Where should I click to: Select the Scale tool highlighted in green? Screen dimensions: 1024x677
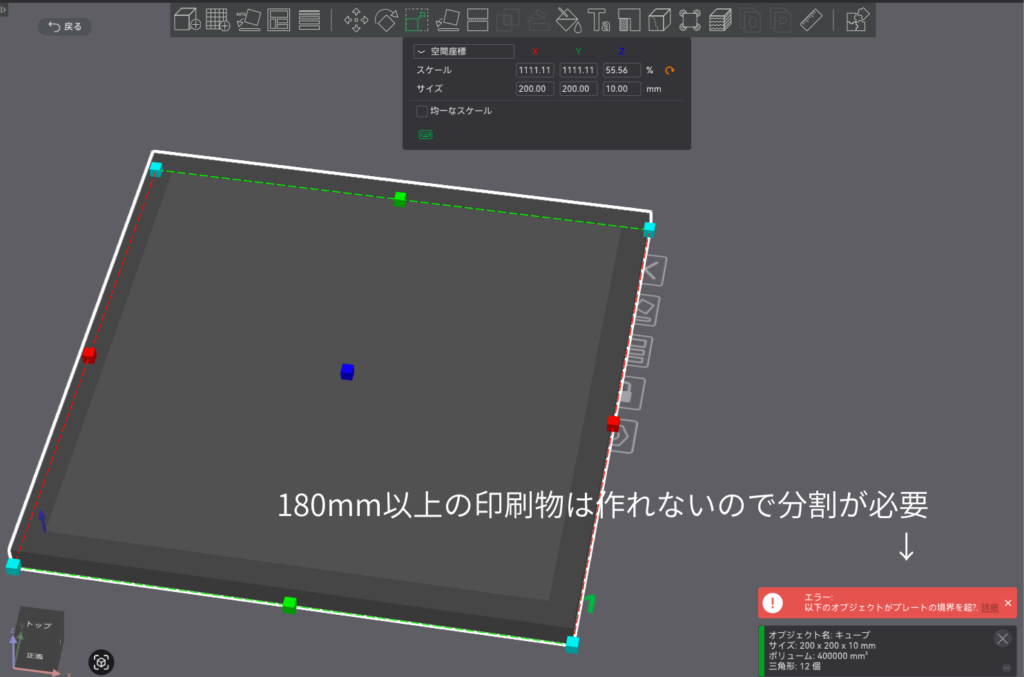pos(417,19)
